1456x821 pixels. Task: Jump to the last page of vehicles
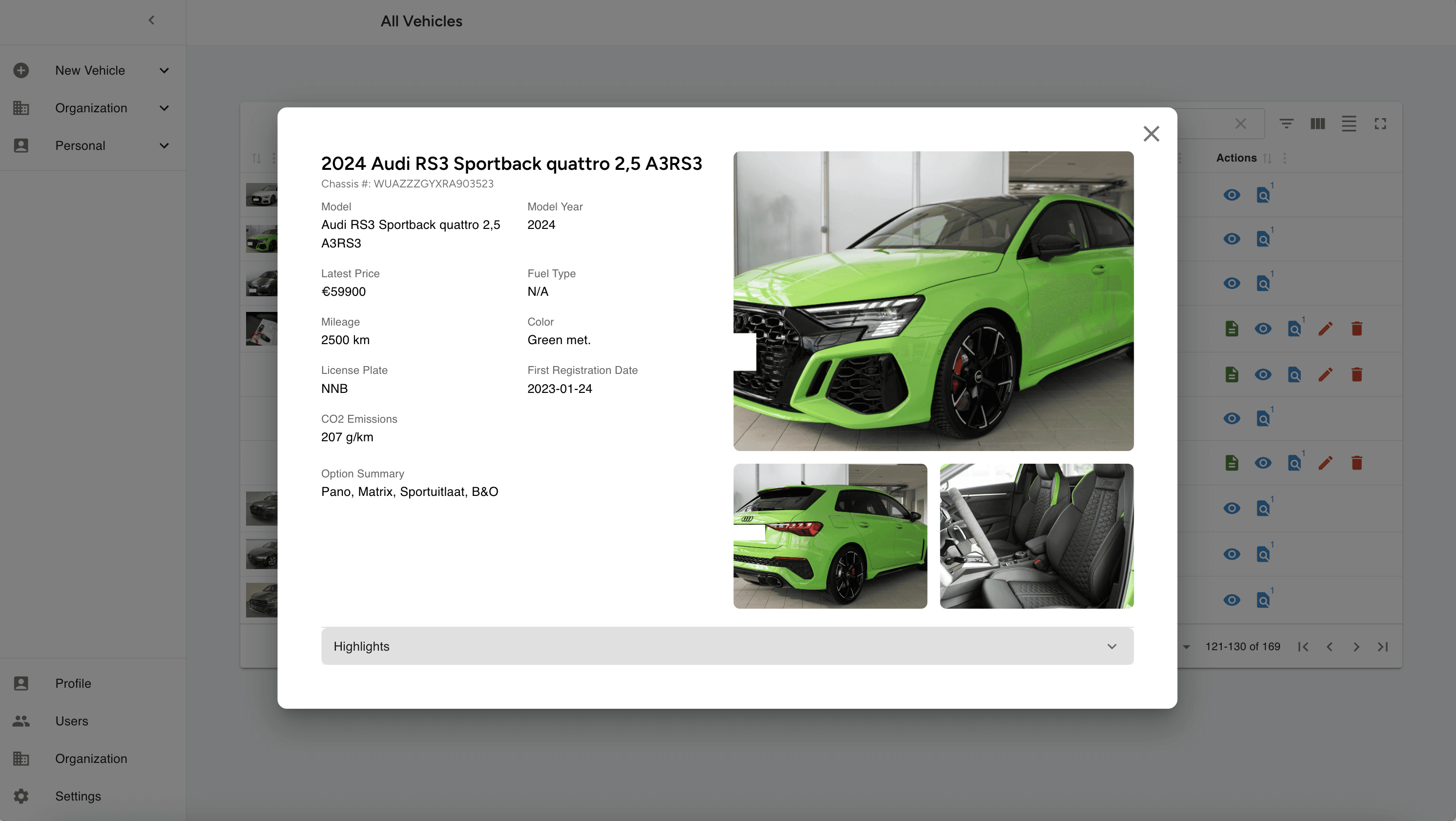click(x=1383, y=647)
